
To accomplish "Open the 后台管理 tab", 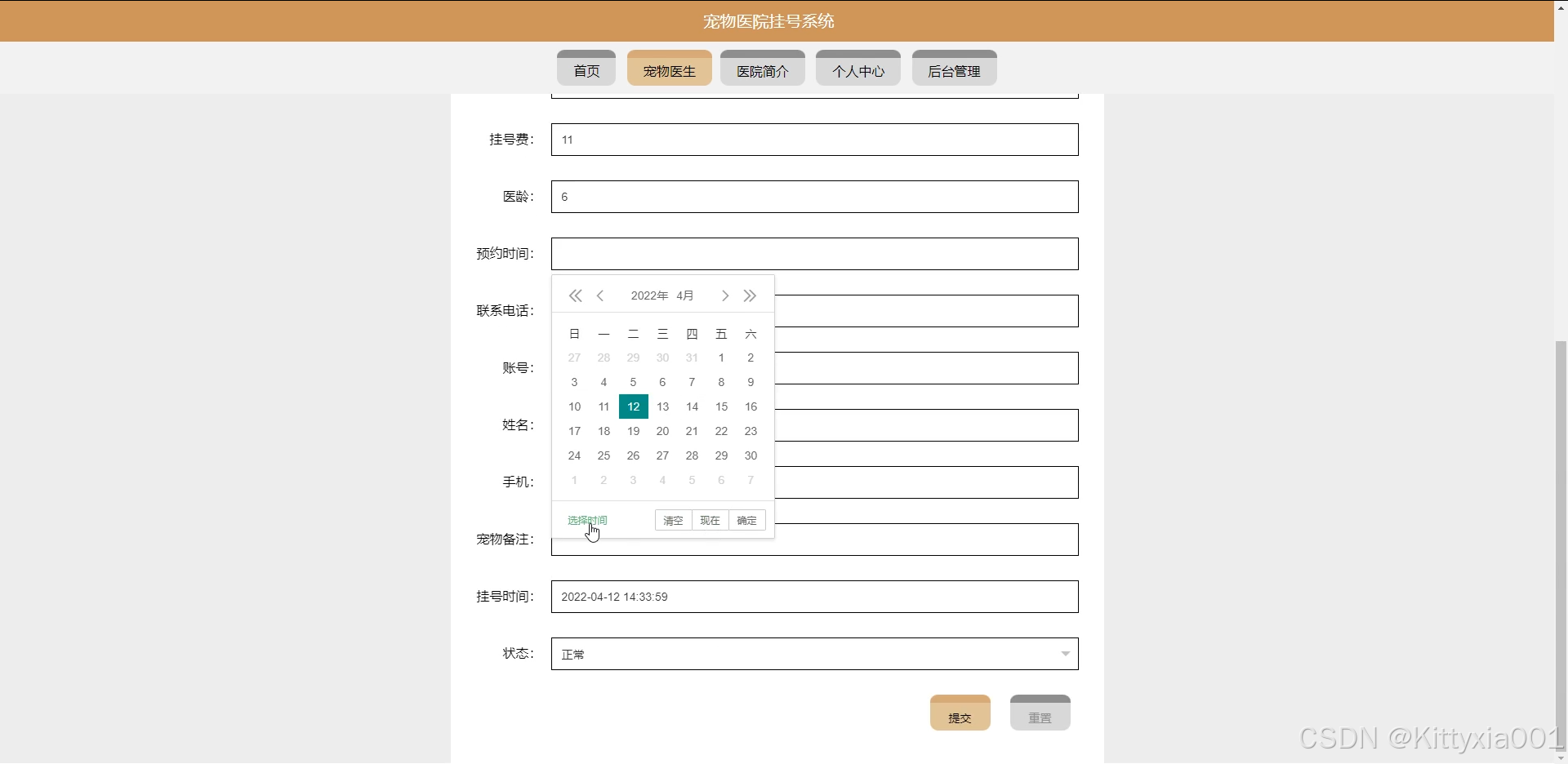I will pos(954,70).
